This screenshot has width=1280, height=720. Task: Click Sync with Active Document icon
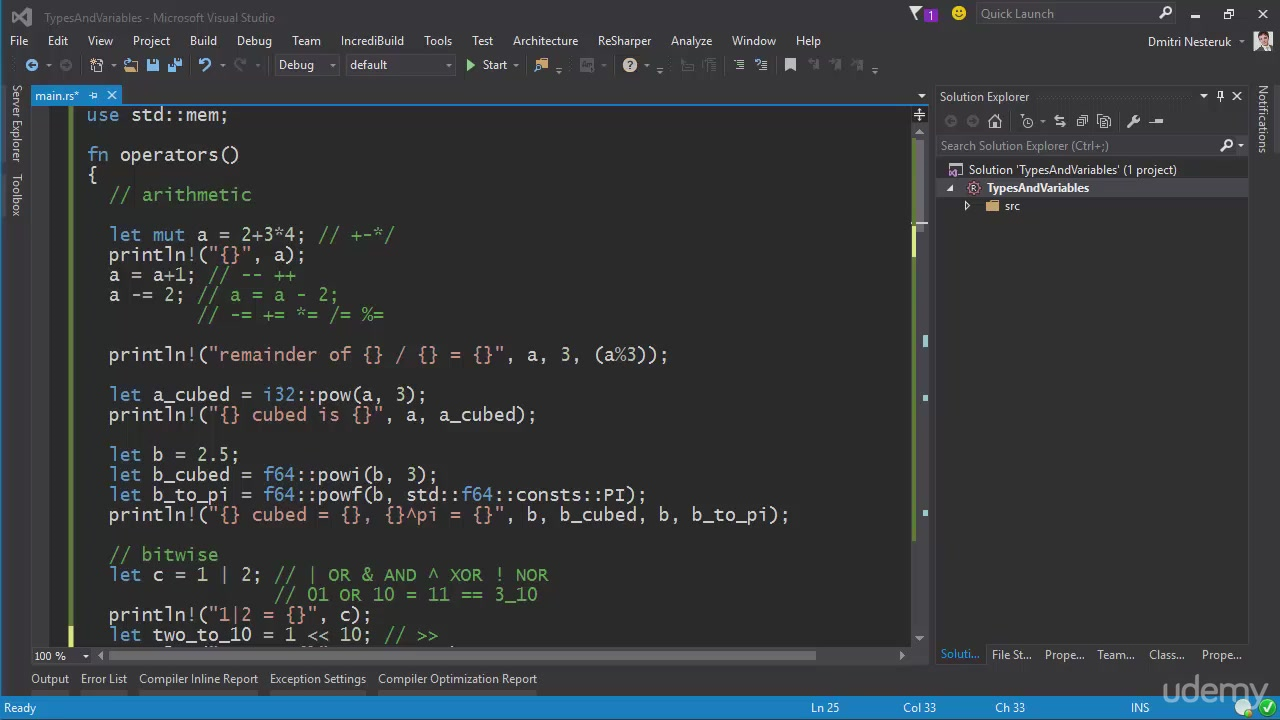pos(1060,121)
